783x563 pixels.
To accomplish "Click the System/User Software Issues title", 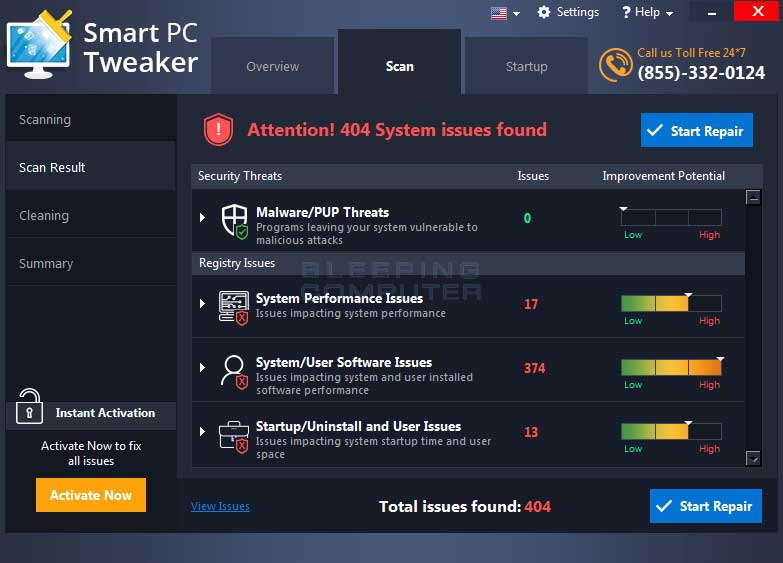I will [x=344, y=362].
